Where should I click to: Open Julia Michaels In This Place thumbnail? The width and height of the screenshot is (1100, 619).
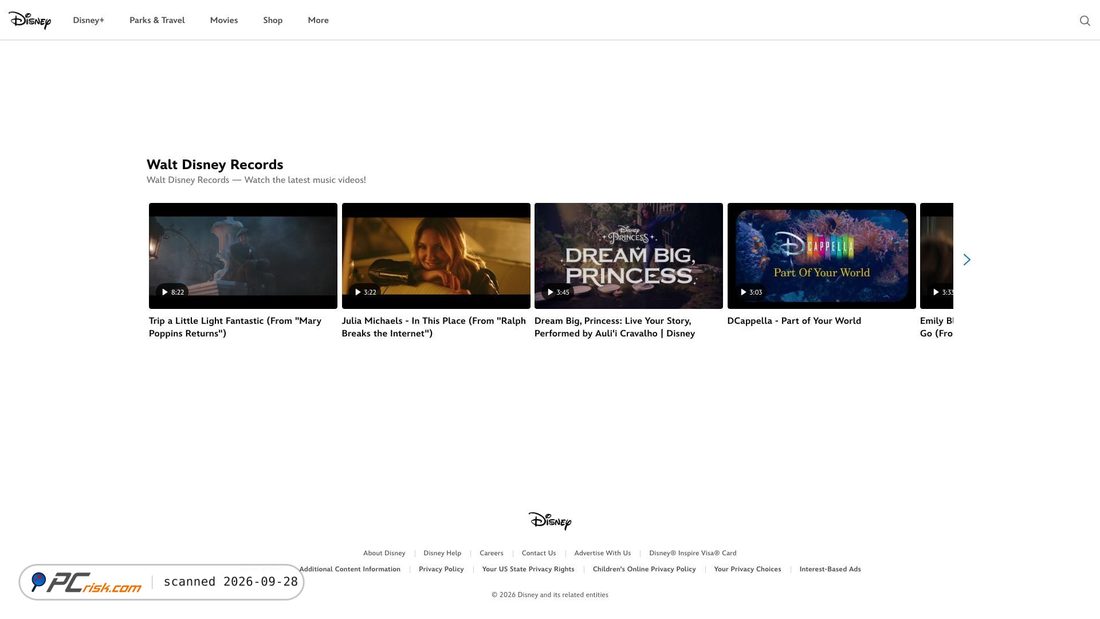point(436,255)
